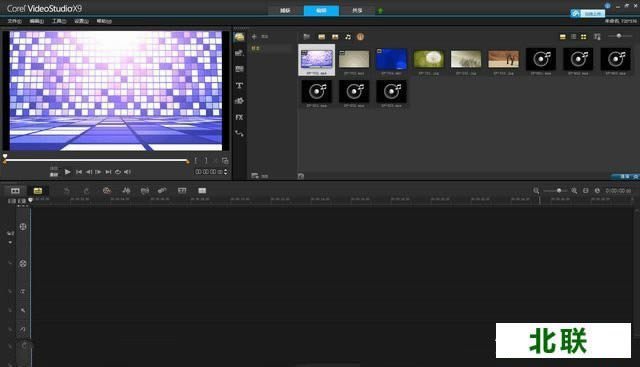640x367 pixels.
Task: Toggle photo visibility in library
Action: point(335,37)
